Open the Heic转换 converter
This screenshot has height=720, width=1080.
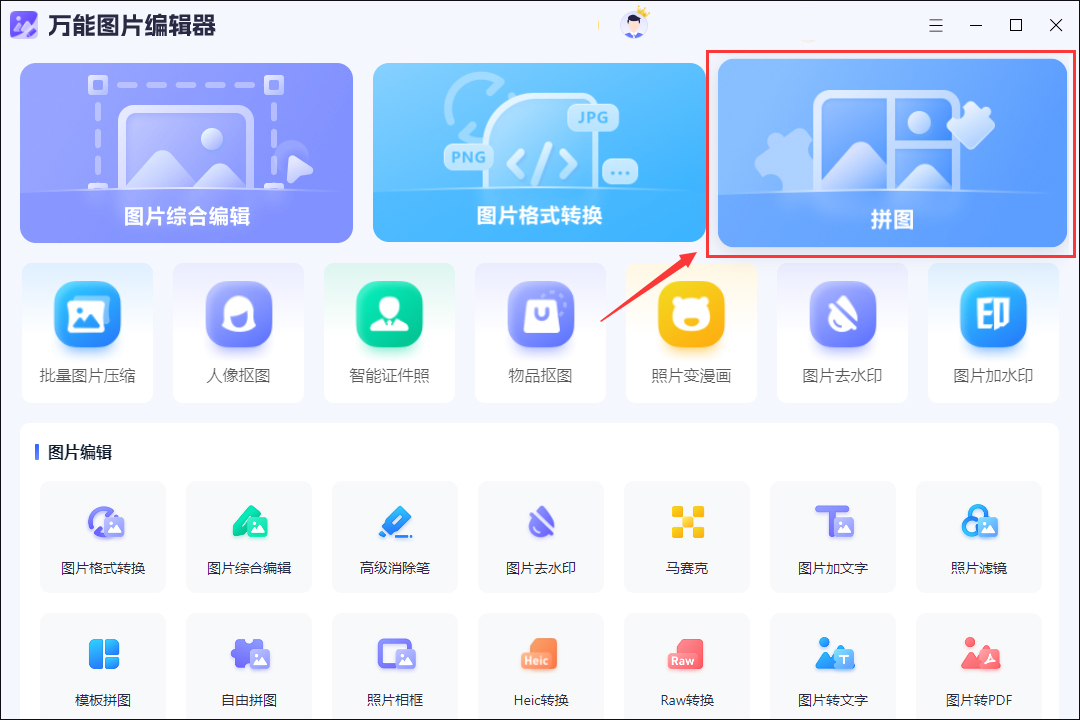click(541, 665)
